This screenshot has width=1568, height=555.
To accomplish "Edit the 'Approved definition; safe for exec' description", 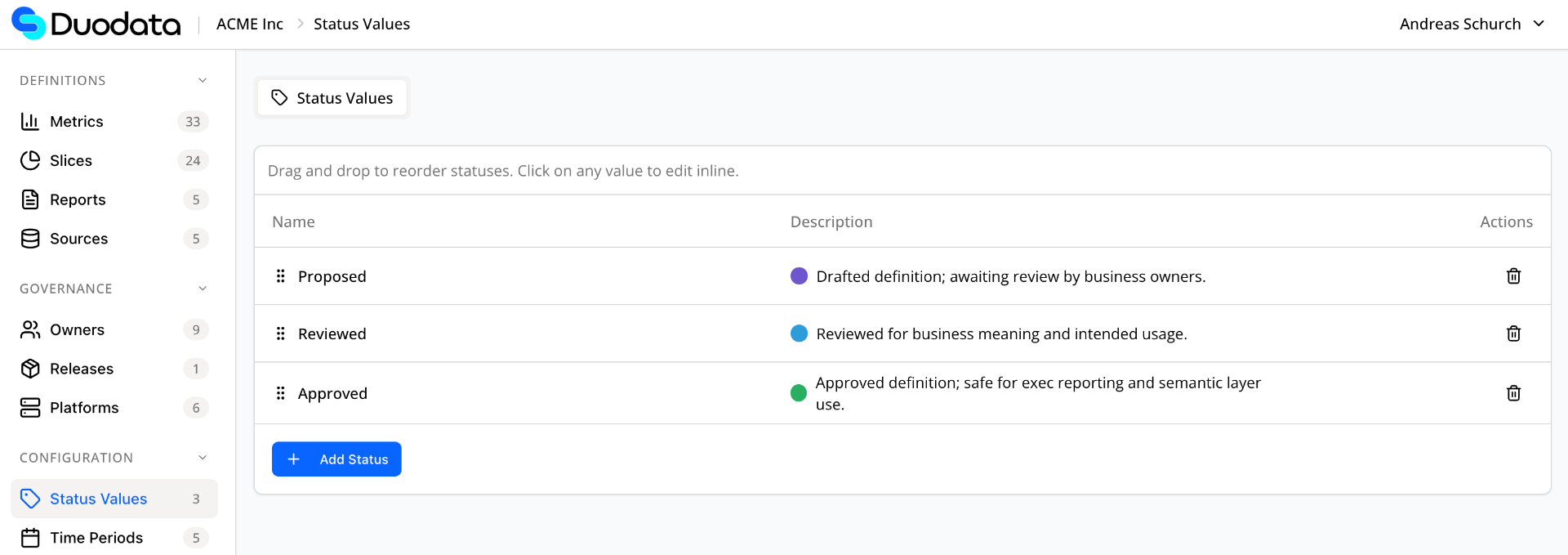I will (1038, 393).
